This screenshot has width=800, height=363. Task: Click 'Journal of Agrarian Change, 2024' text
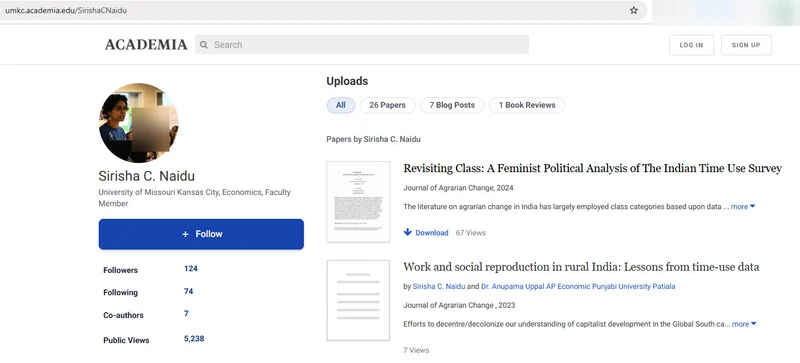pyautogui.click(x=458, y=188)
